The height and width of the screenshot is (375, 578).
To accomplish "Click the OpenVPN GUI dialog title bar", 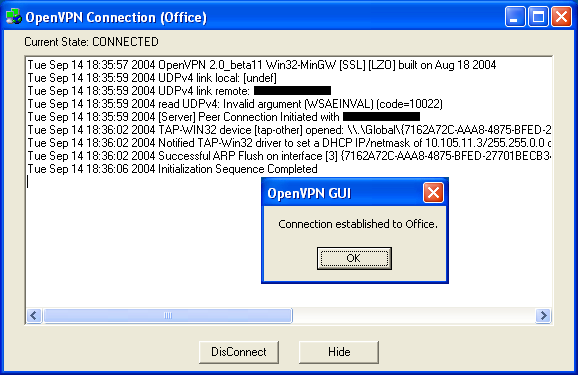I will [x=343, y=193].
